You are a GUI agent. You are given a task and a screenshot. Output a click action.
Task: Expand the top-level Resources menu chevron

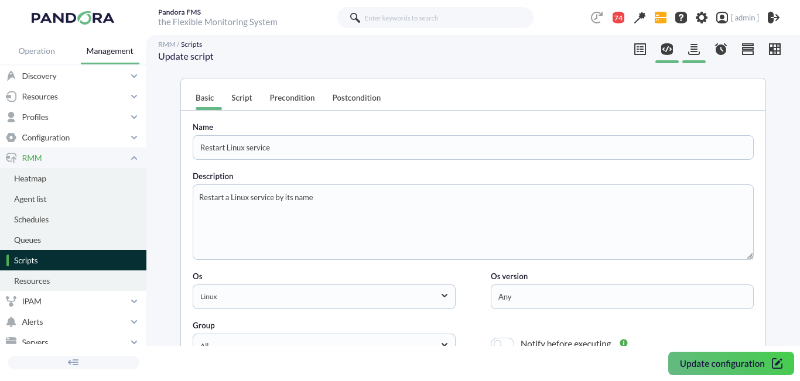134,96
